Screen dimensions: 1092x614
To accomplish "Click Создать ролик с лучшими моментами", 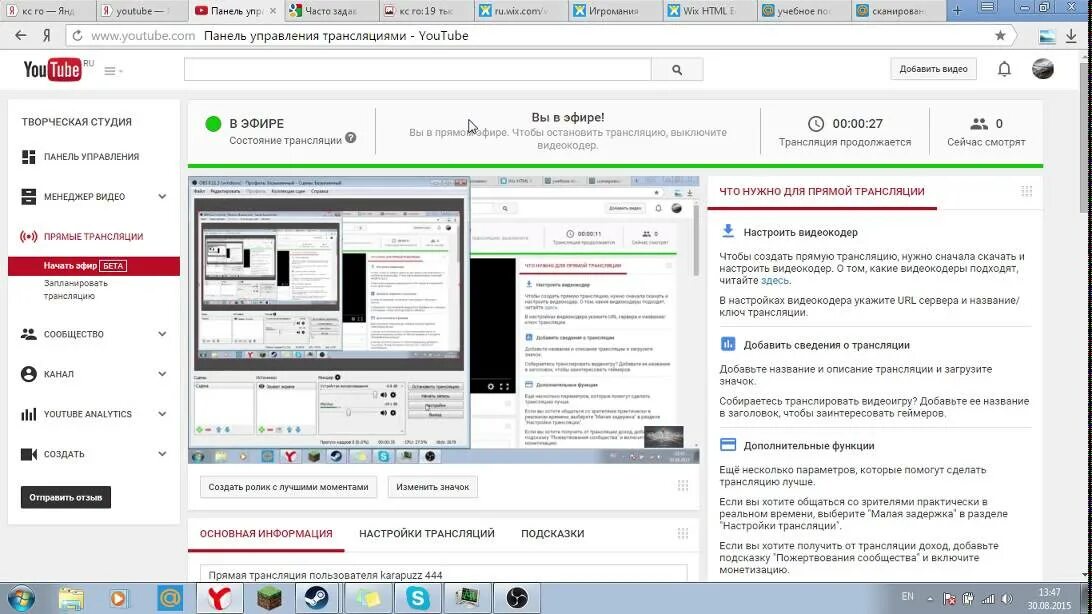I will [288, 487].
